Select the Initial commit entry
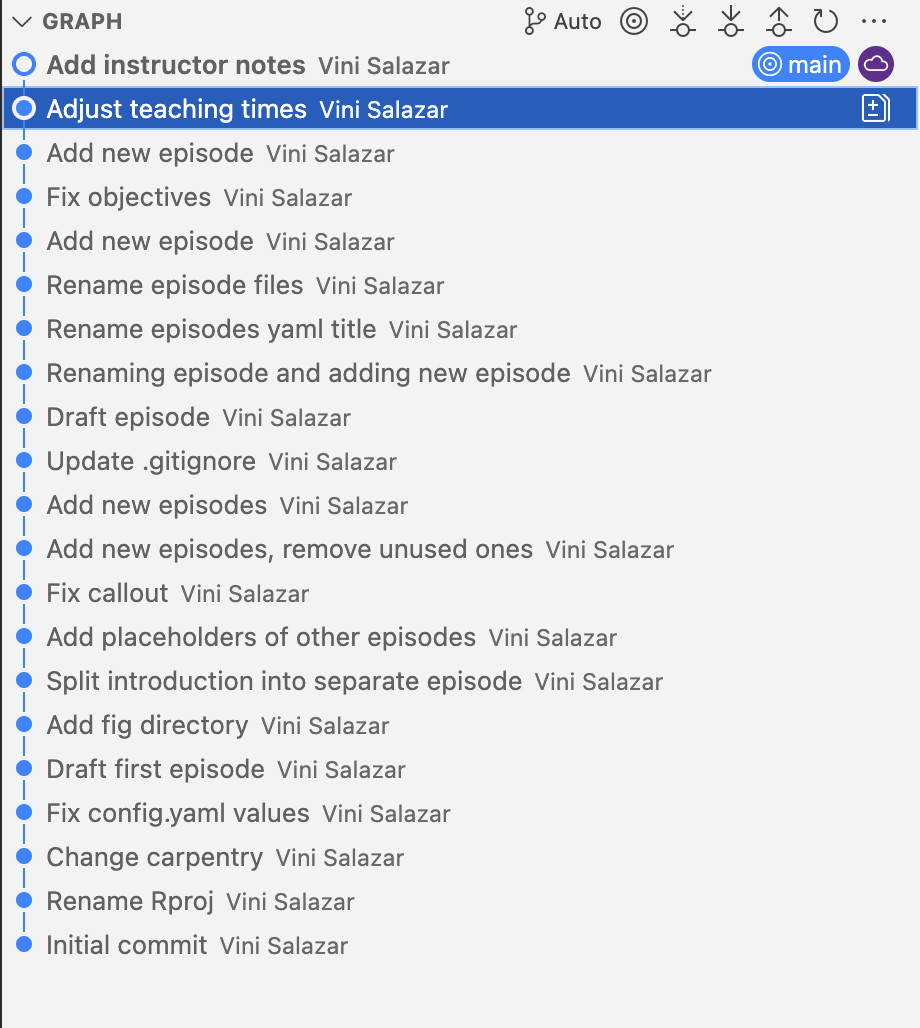Screen dimensions: 920x1028 point(127,946)
